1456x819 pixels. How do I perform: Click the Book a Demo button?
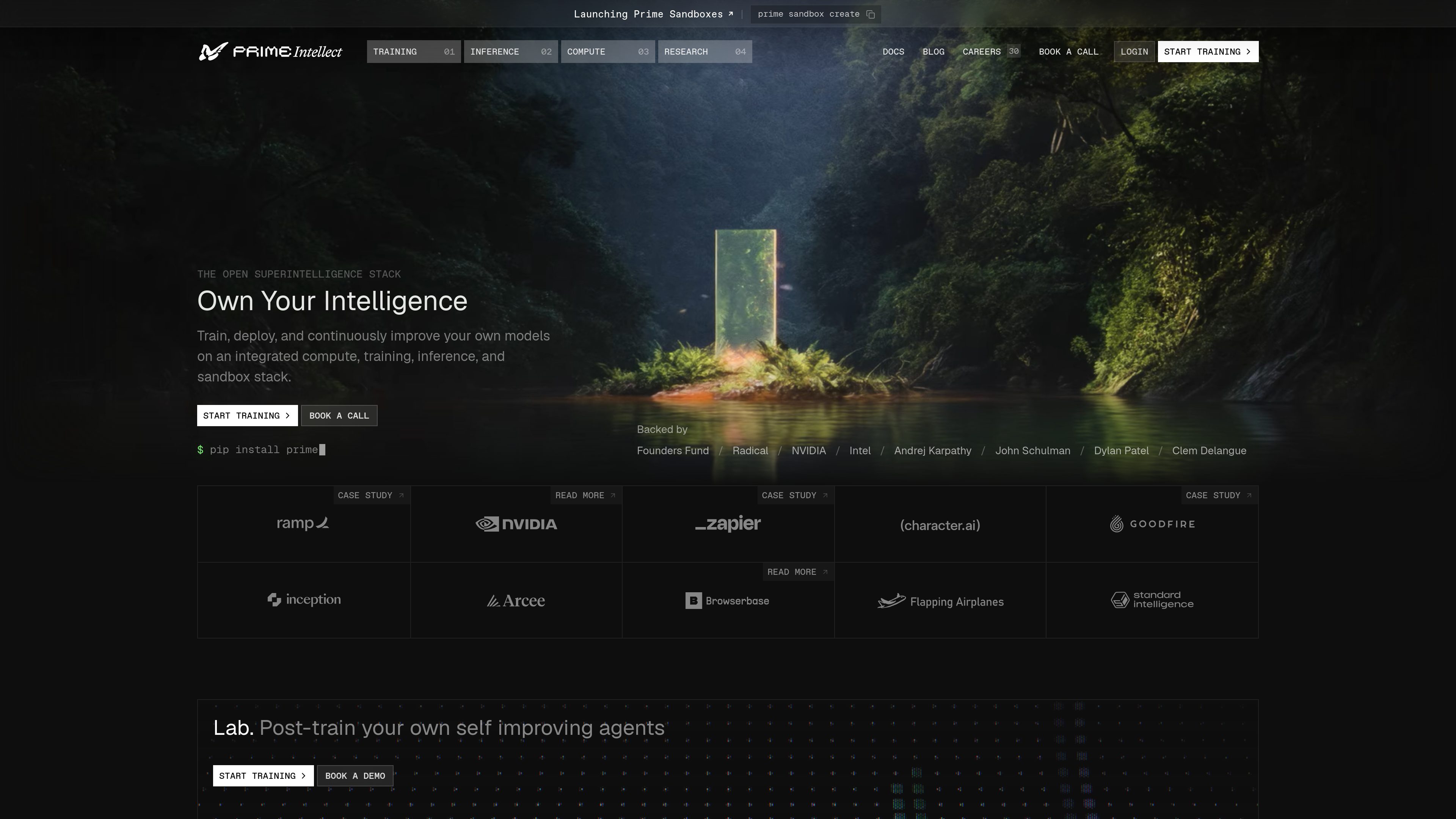(355, 775)
